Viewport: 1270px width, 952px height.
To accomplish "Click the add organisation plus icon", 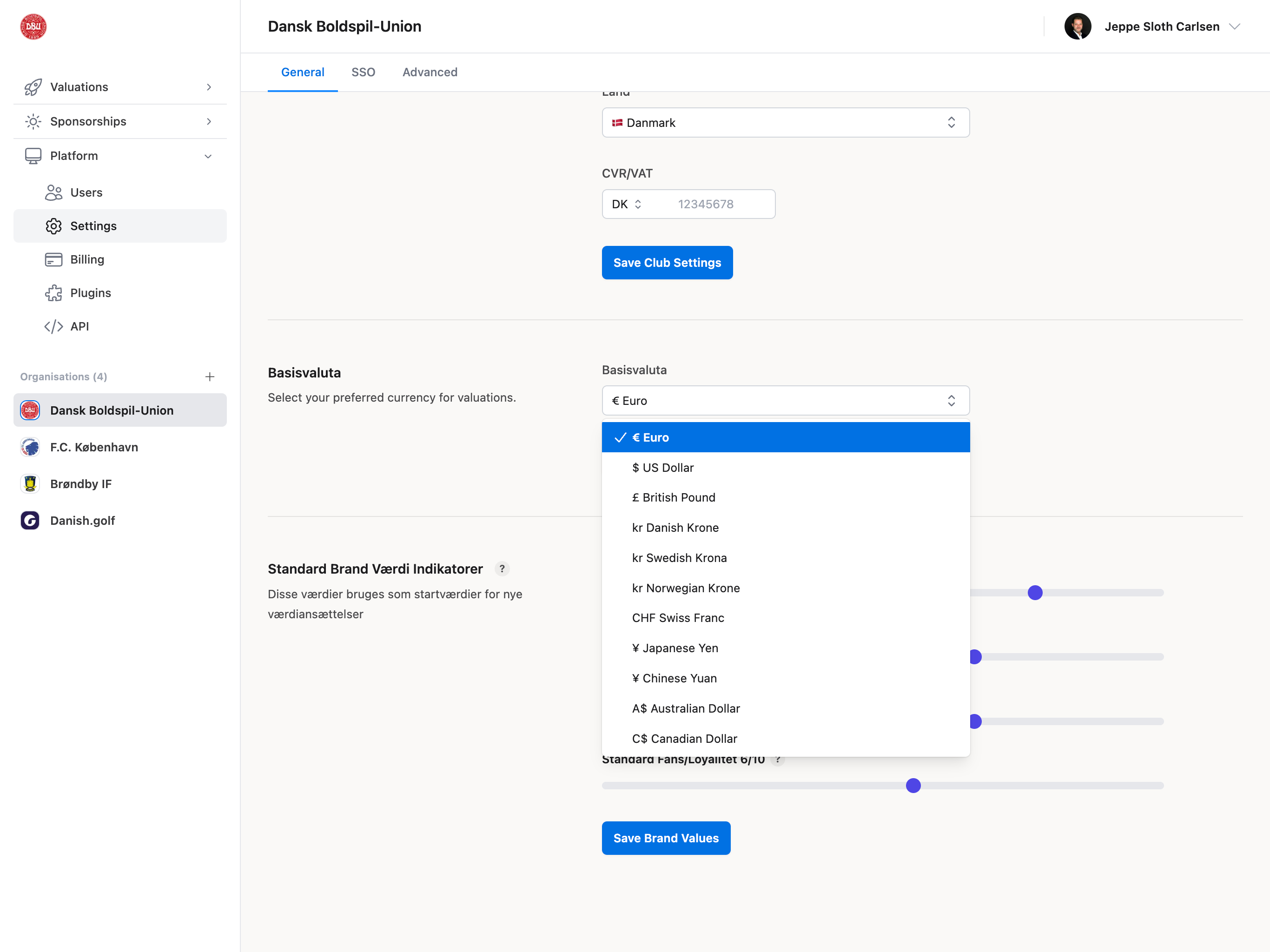I will [210, 377].
